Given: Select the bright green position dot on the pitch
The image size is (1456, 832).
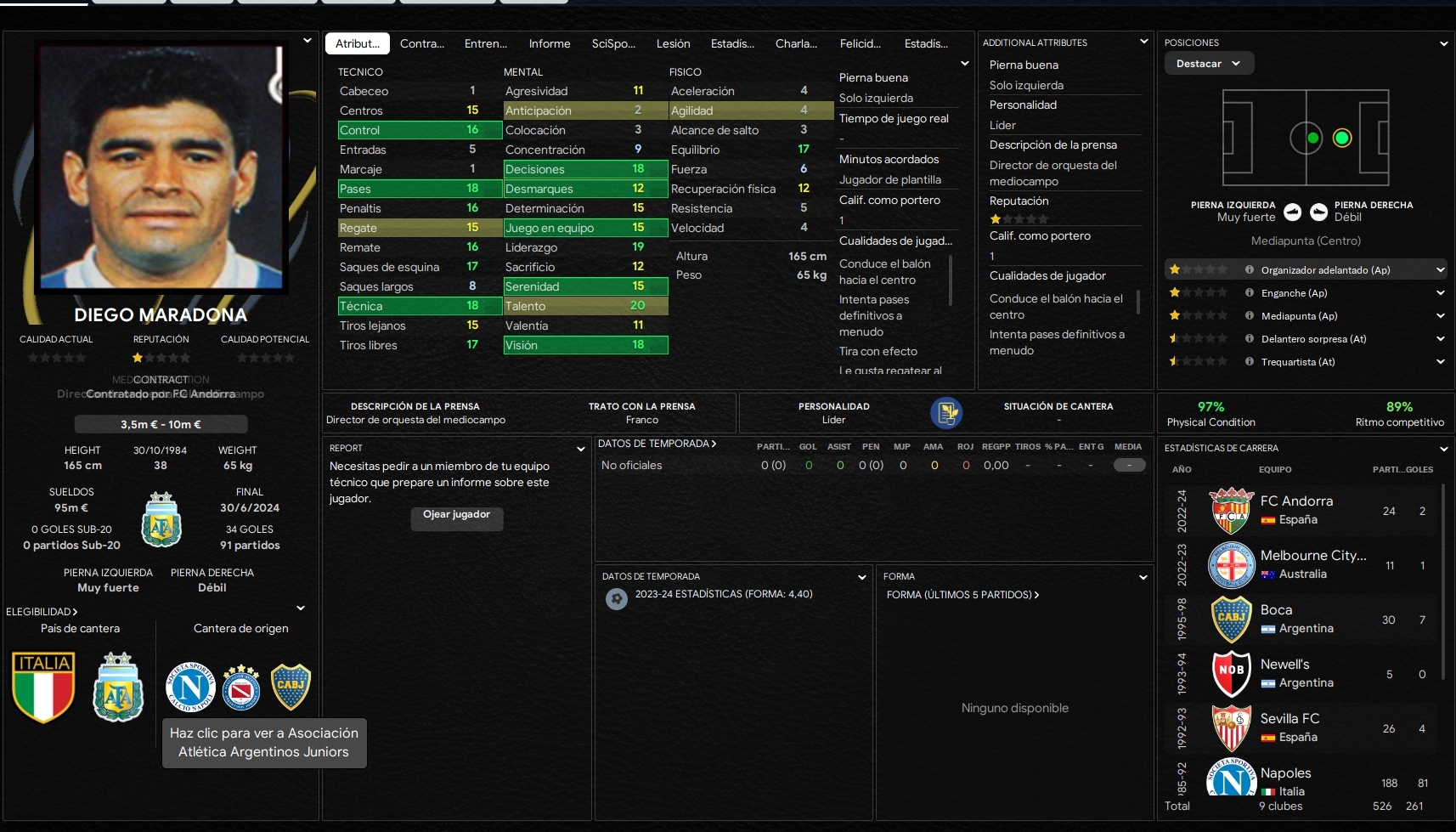Looking at the screenshot, I should 1342,138.
